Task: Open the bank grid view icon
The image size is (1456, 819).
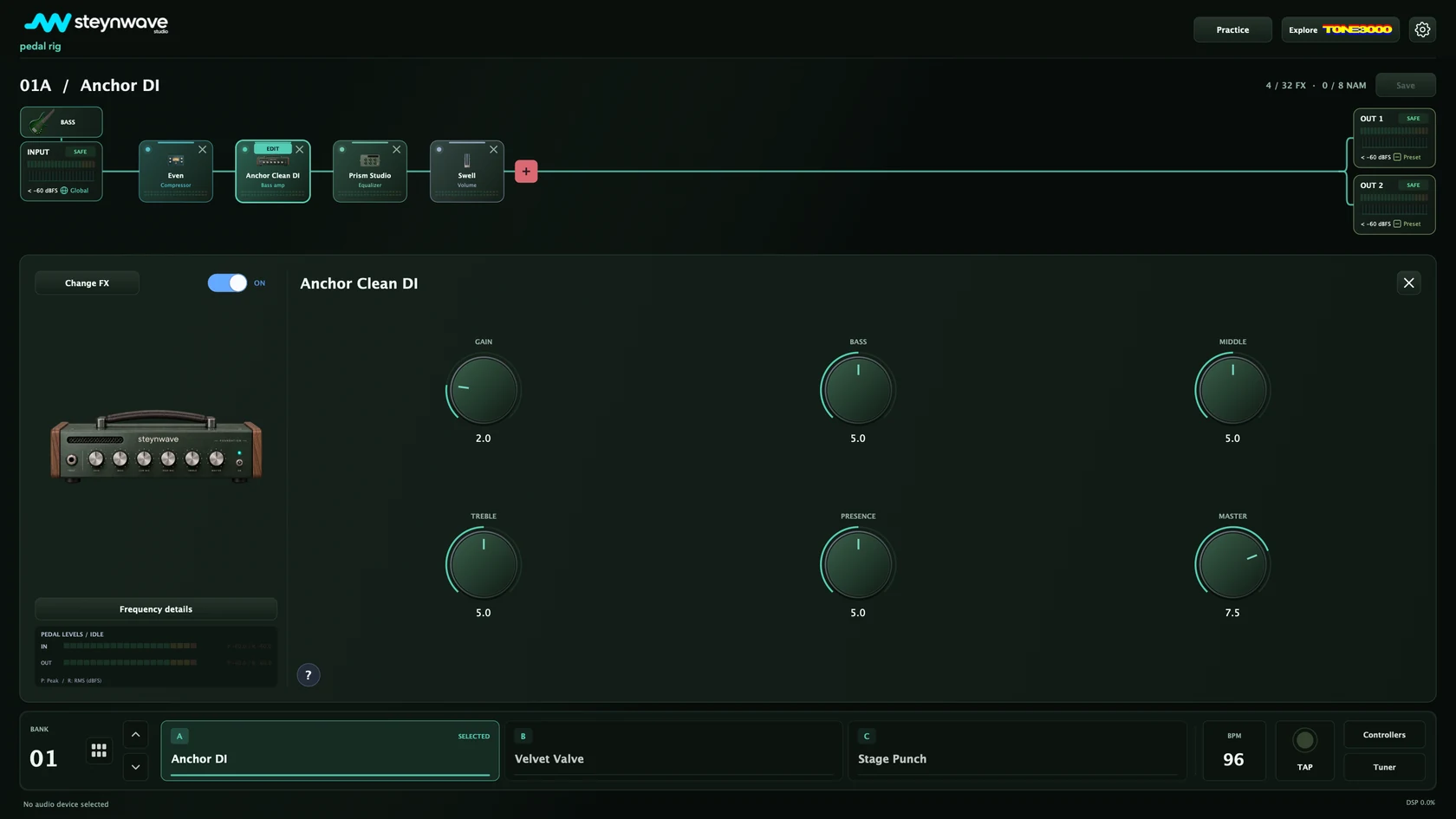Action: (x=99, y=751)
